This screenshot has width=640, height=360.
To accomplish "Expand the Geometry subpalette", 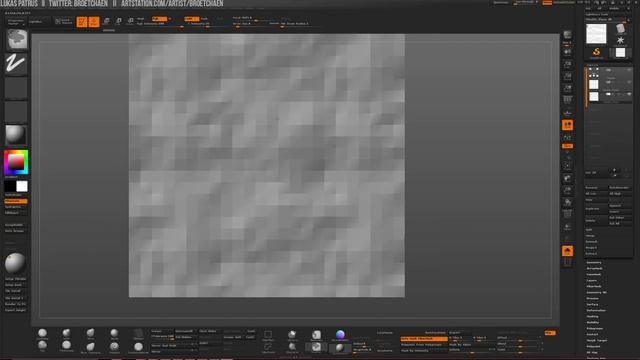I will coord(594,262).
